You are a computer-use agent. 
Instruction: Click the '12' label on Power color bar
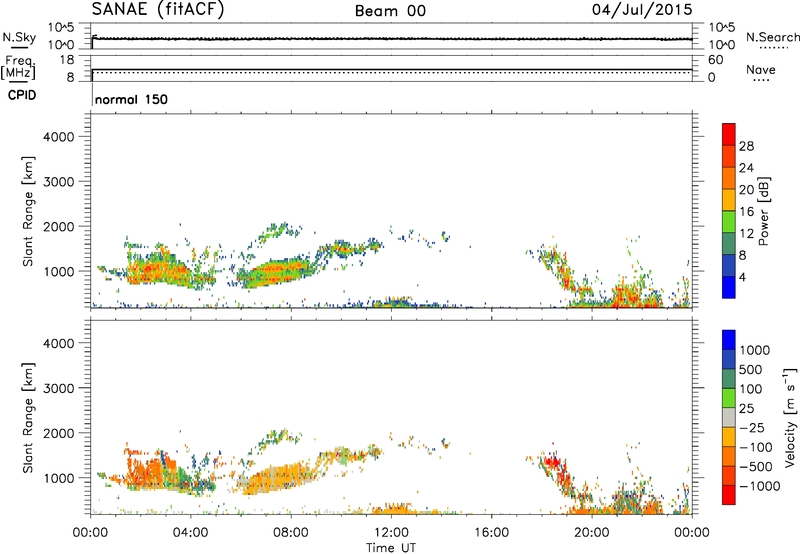(746, 234)
